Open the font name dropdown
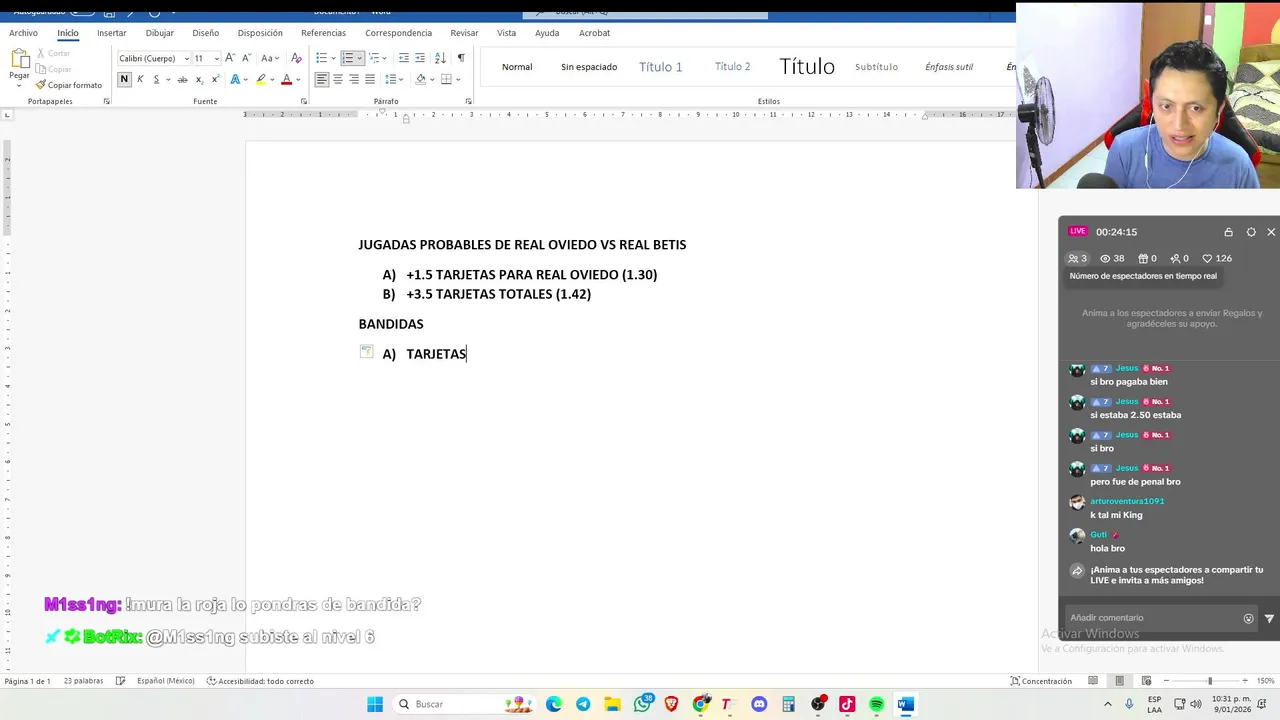The height and width of the screenshot is (720, 1280). coord(187,58)
